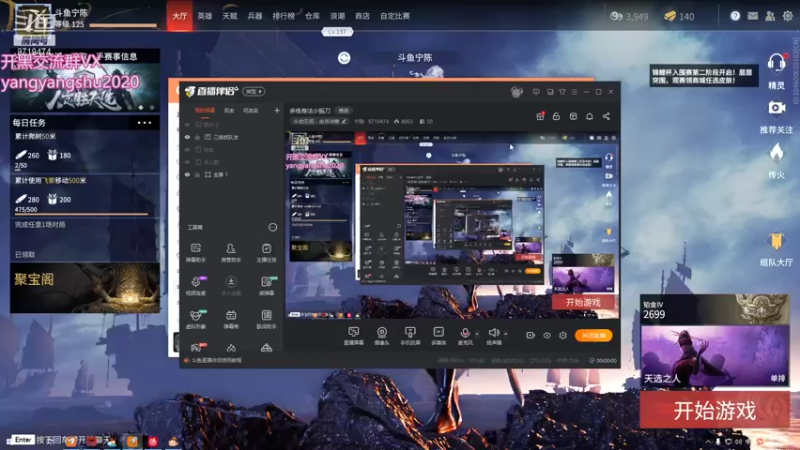Open the 歌词助手 tool
Viewport: 800px width, 450px height.
coord(266,319)
